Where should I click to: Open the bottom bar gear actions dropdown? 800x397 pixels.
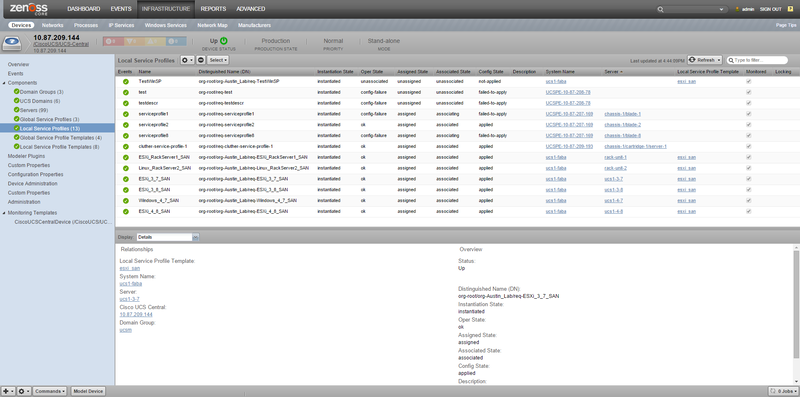[24, 391]
